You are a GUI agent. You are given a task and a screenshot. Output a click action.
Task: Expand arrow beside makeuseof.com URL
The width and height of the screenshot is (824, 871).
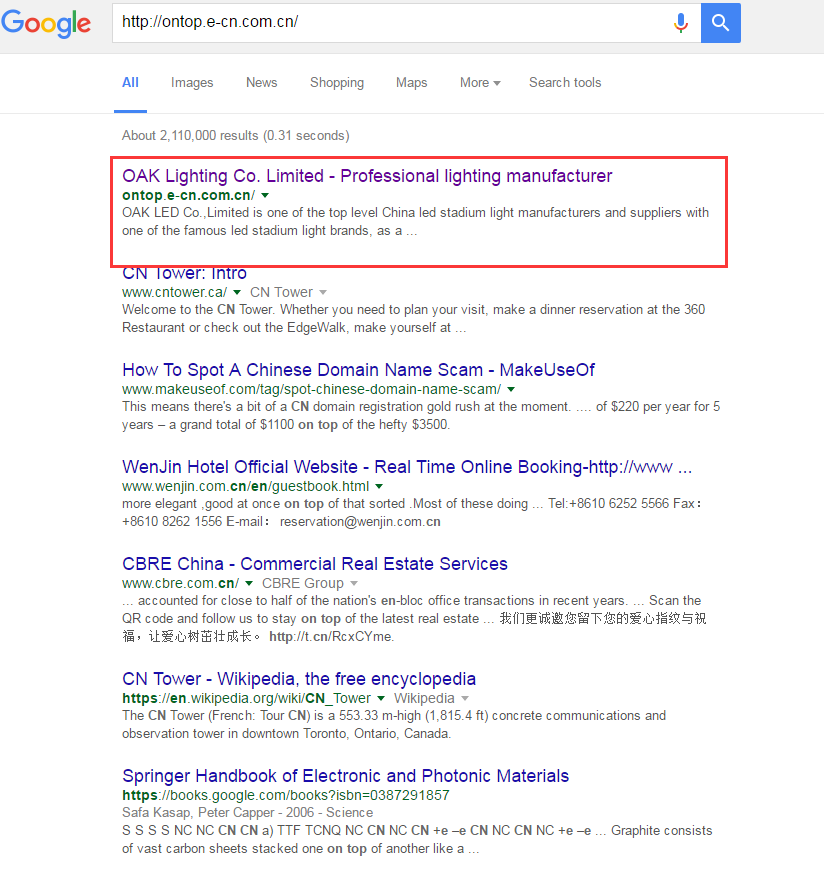click(x=511, y=389)
